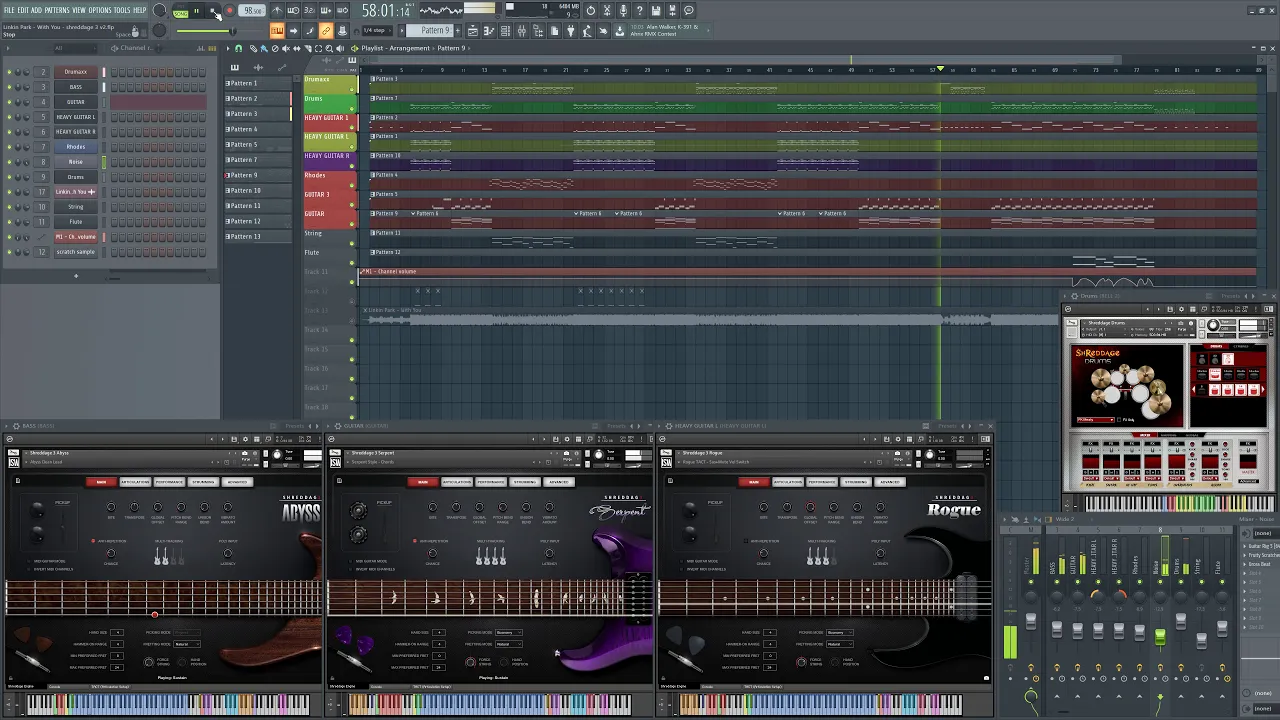Mute the BASS channel via its green LED
This screenshot has width=1280, height=720.
point(9,87)
